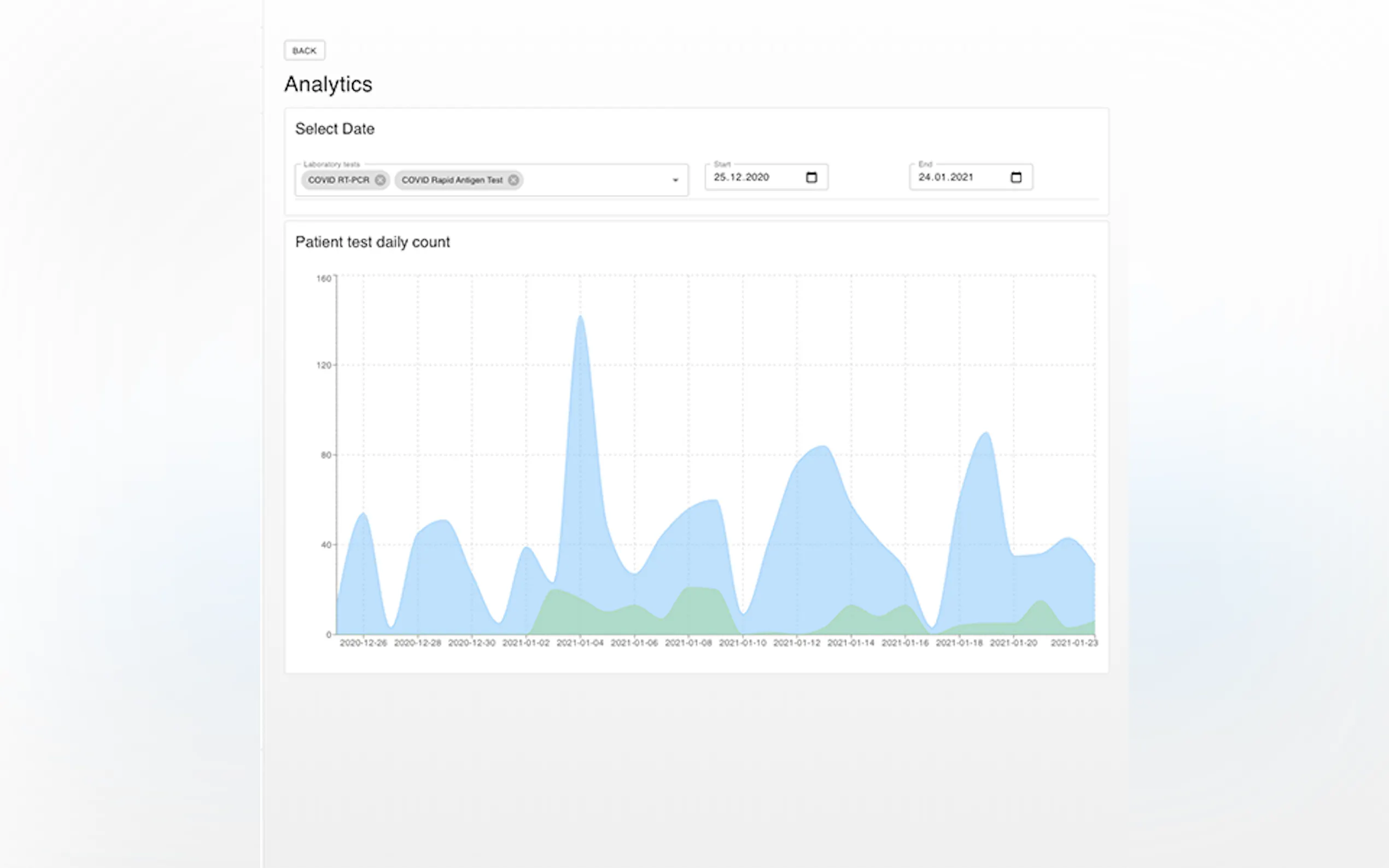
Task: Click the Analytics page heading
Action: [328, 84]
